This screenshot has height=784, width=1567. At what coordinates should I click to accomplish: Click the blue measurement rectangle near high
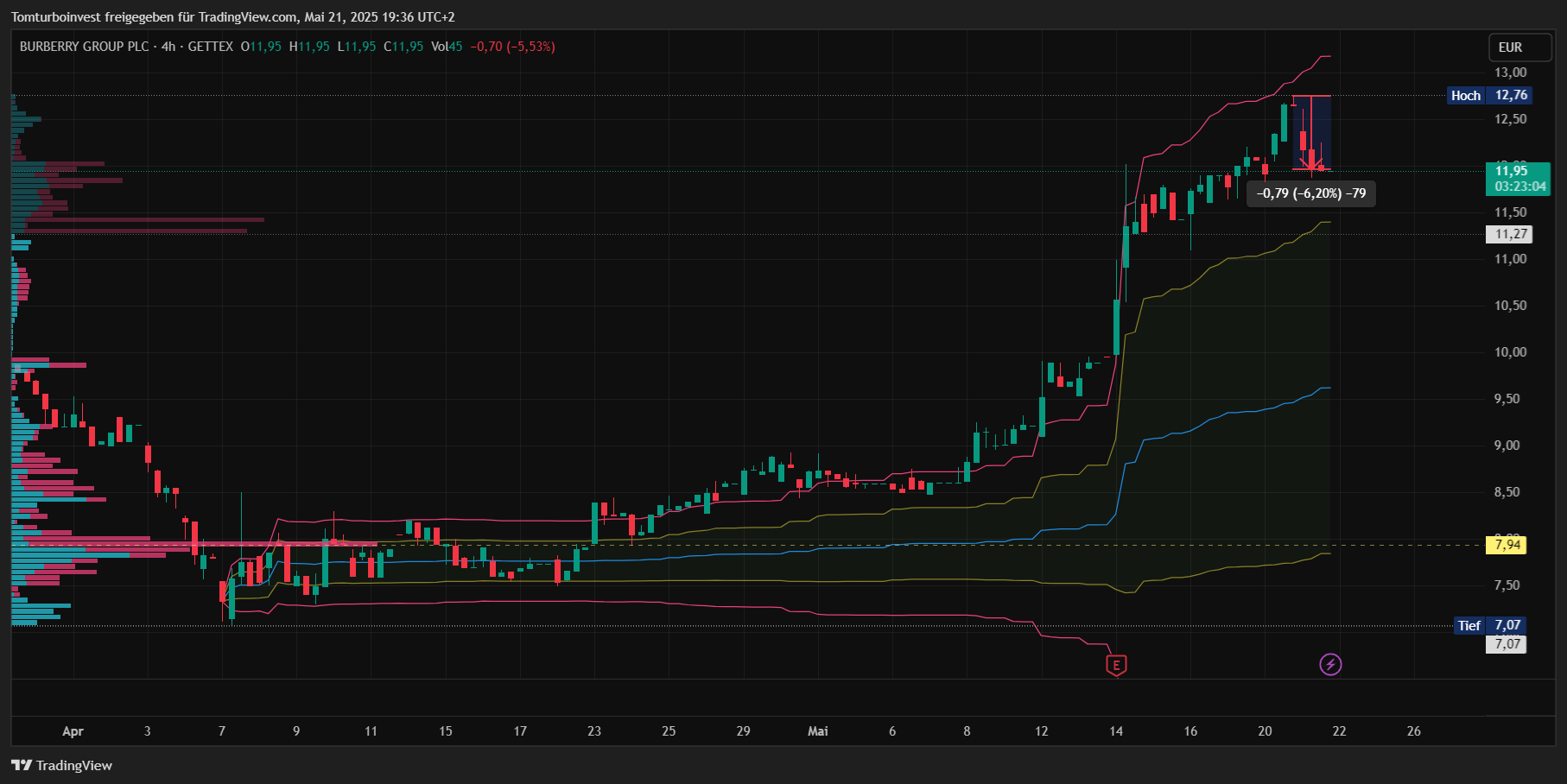[1311, 132]
